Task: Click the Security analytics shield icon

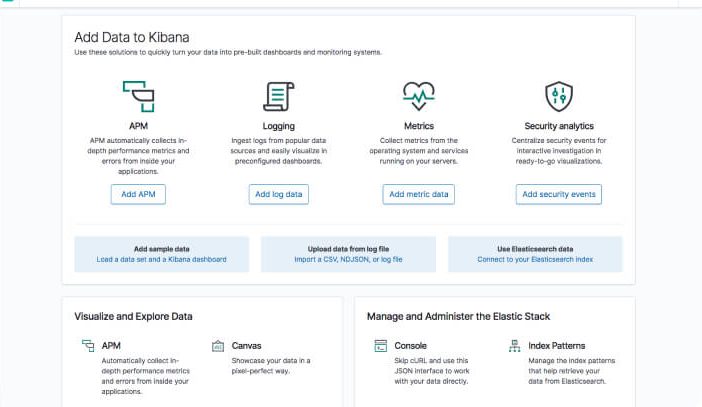Action: pyautogui.click(x=559, y=96)
